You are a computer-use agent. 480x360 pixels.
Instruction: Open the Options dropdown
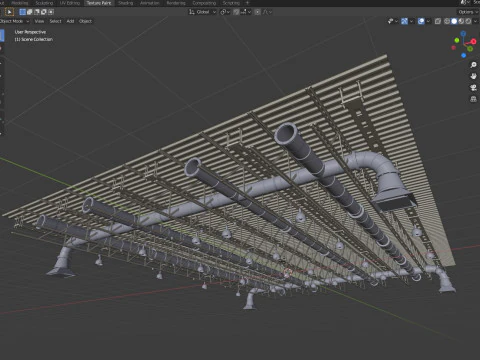pos(468,12)
